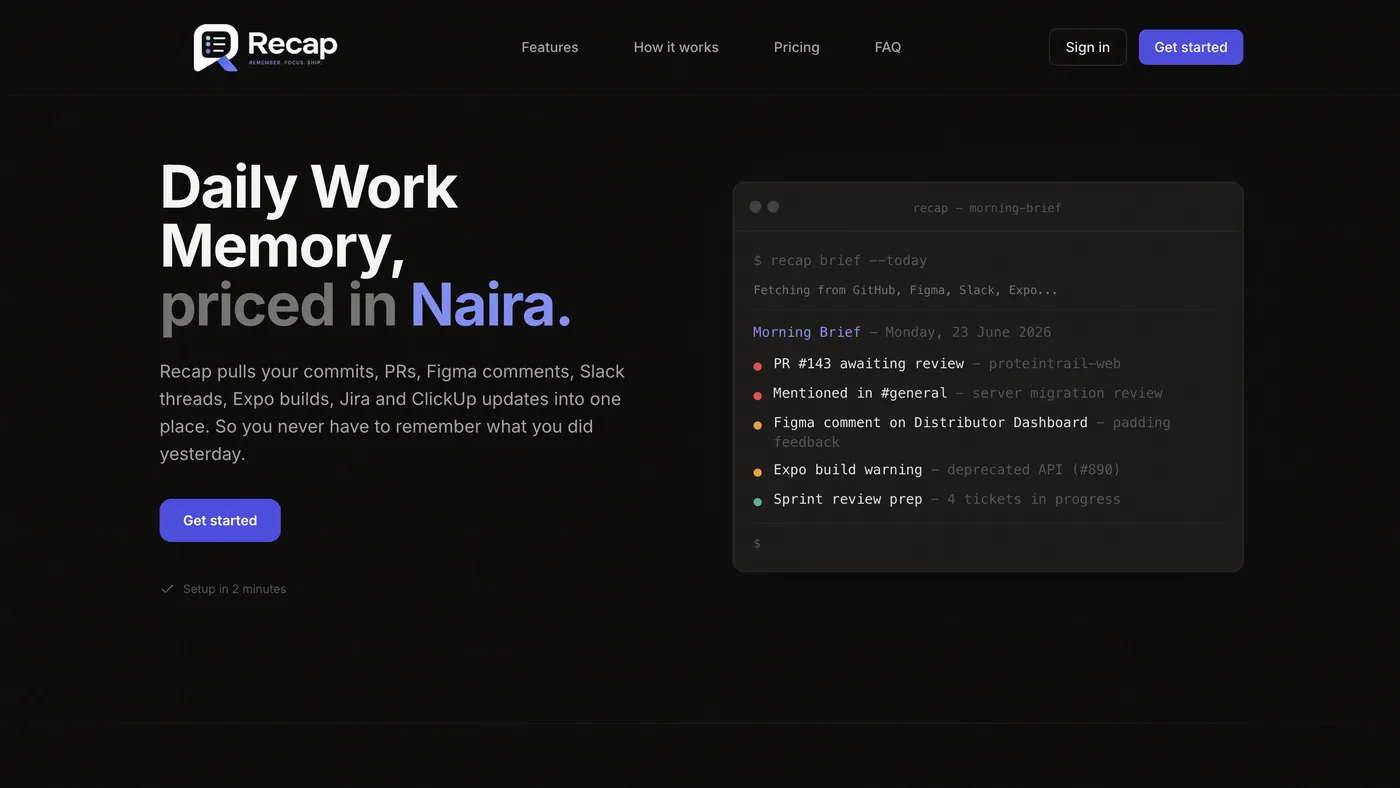Click the Sign in button
The width and height of the screenshot is (1400, 788).
pyautogui.click(x=1088, y=47)
